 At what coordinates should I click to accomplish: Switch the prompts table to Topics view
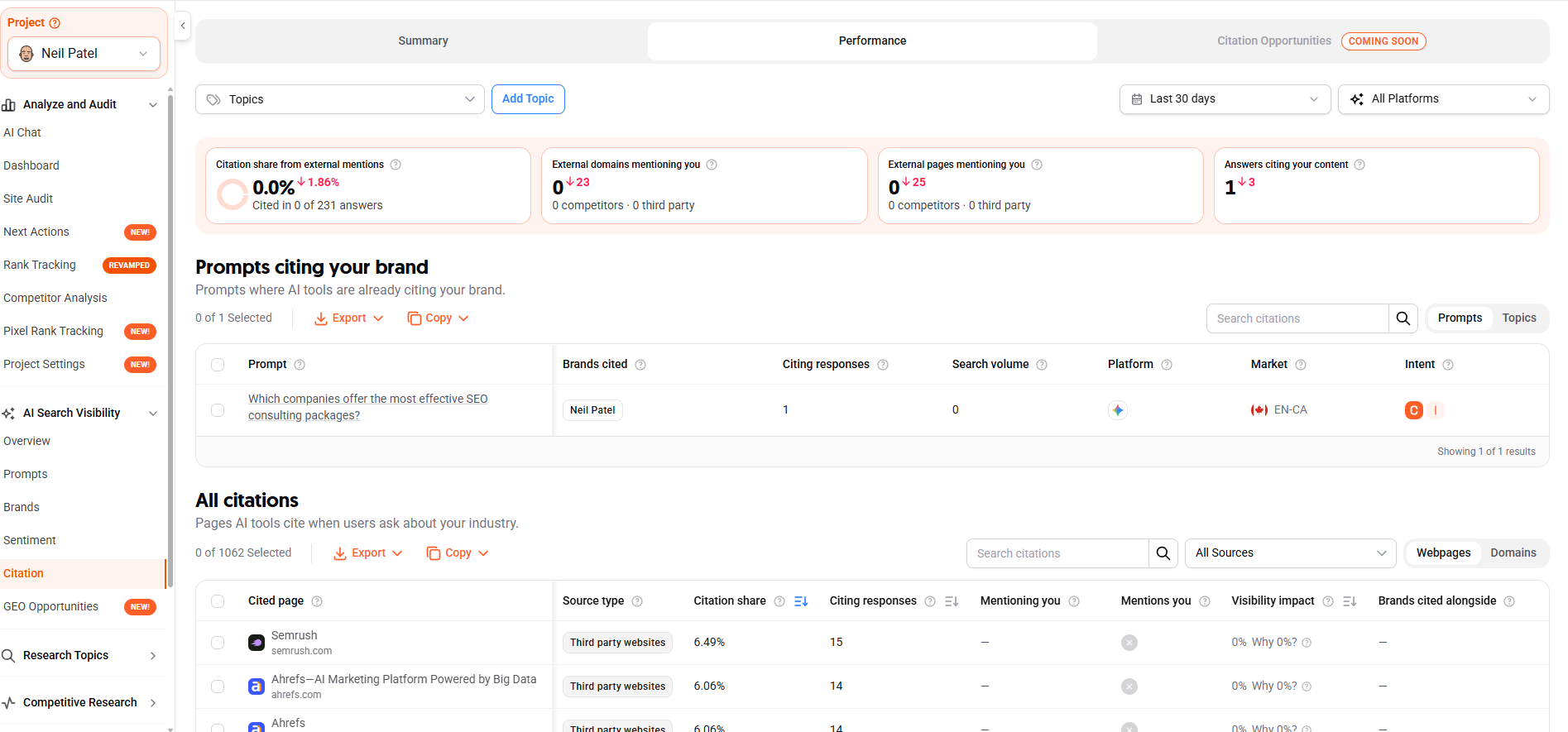(1519, 318)
